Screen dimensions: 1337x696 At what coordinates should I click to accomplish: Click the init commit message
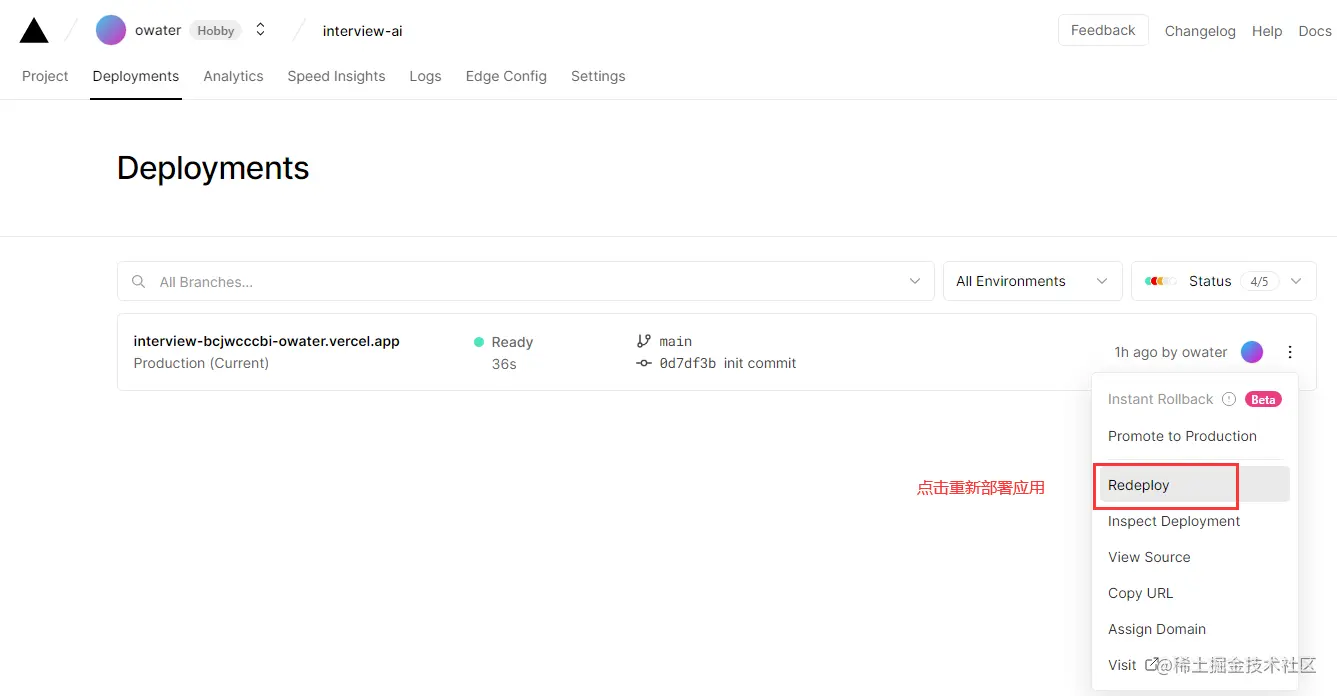pyautogui.click(x=760, y=363)
